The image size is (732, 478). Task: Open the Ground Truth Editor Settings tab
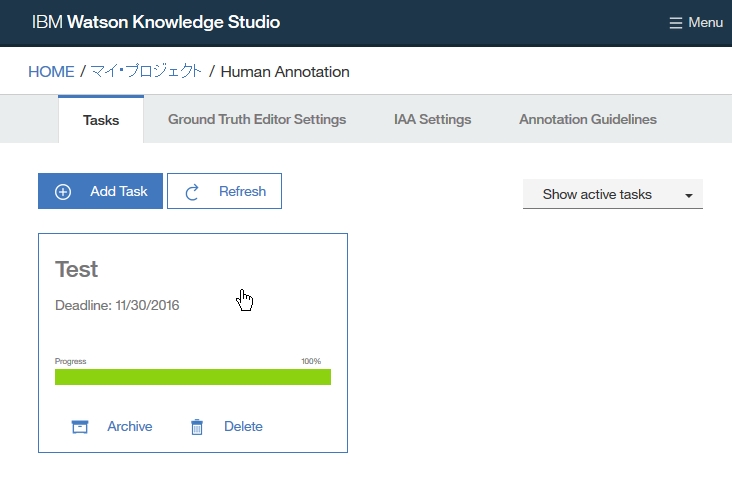(257, 120)
